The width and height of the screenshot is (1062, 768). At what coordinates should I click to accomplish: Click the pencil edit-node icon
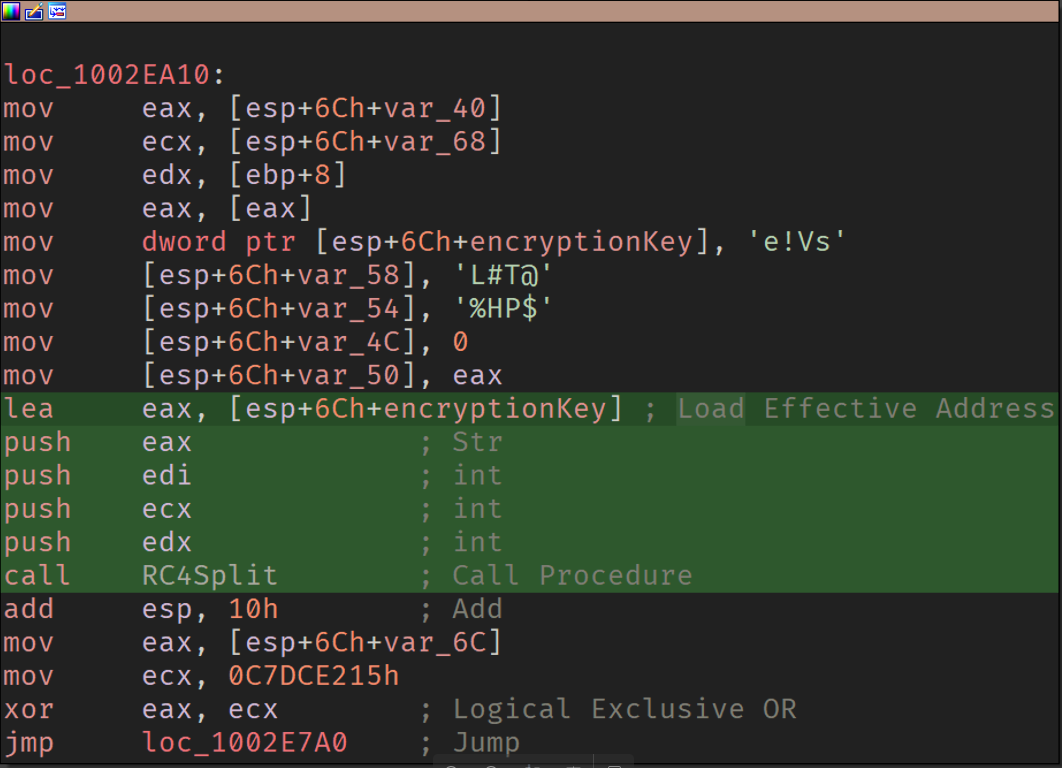pyautogui.click(x=34, y=11)
